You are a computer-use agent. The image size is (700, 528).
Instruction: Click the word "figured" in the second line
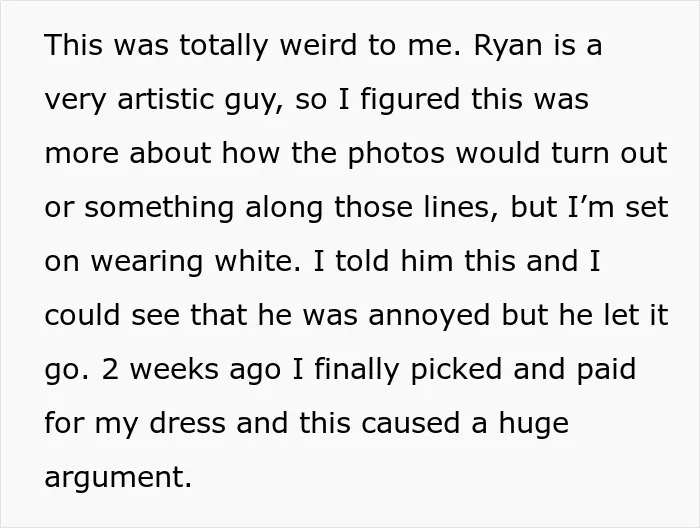tap(410, 100)
